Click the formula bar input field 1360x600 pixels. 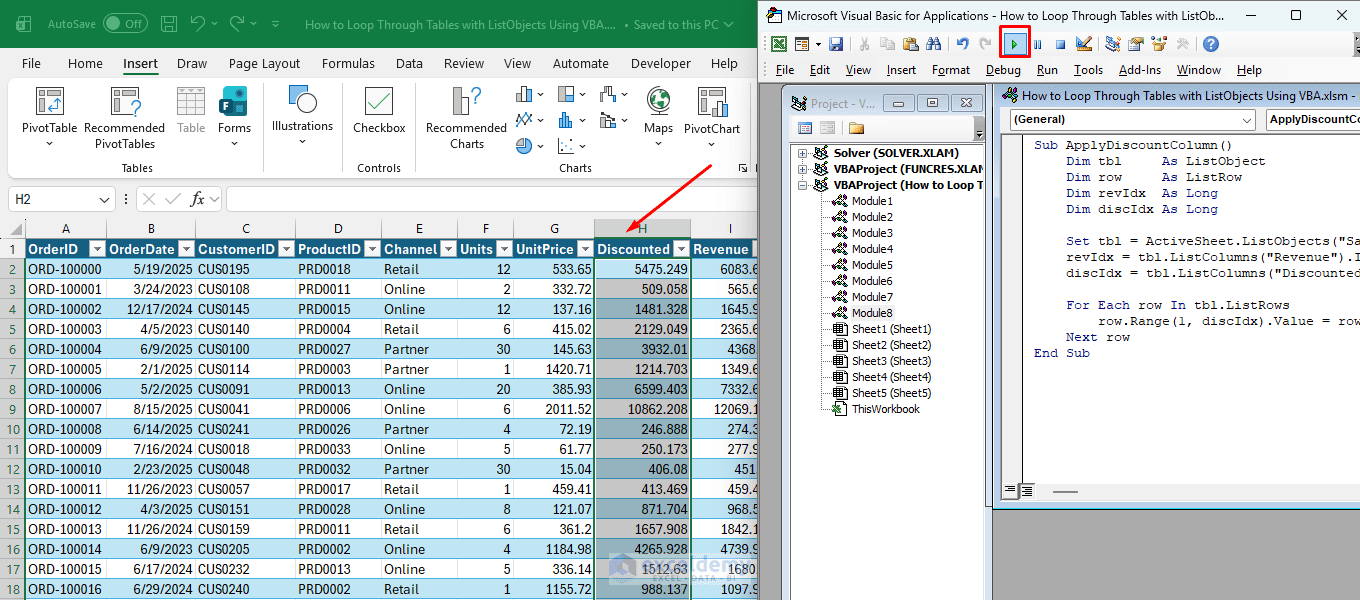pyautogui.click(x=491, y=199)
